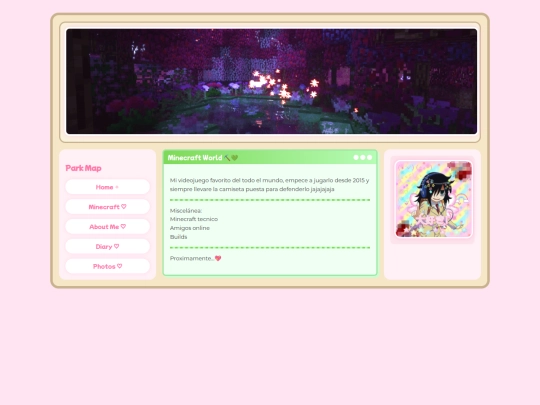
Task: Click the pink heart after Proximamente
Action: [218, 258]
